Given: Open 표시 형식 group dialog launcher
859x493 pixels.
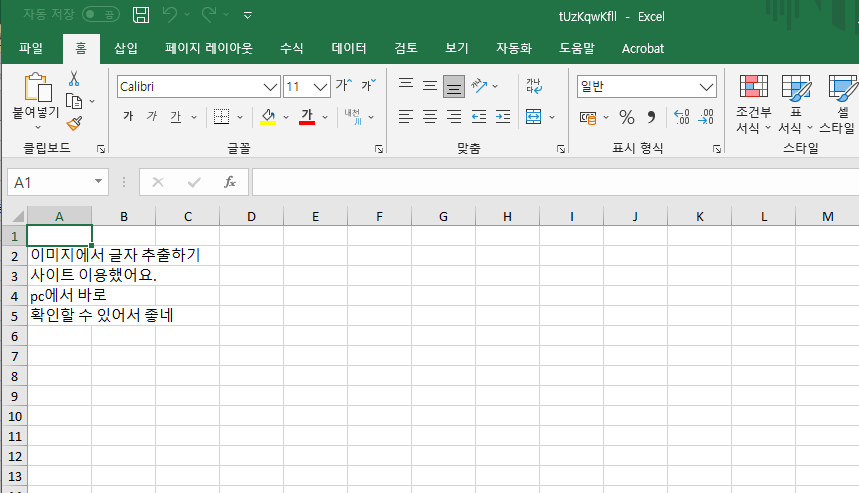Looking at the screenshot, I should 717,149.
